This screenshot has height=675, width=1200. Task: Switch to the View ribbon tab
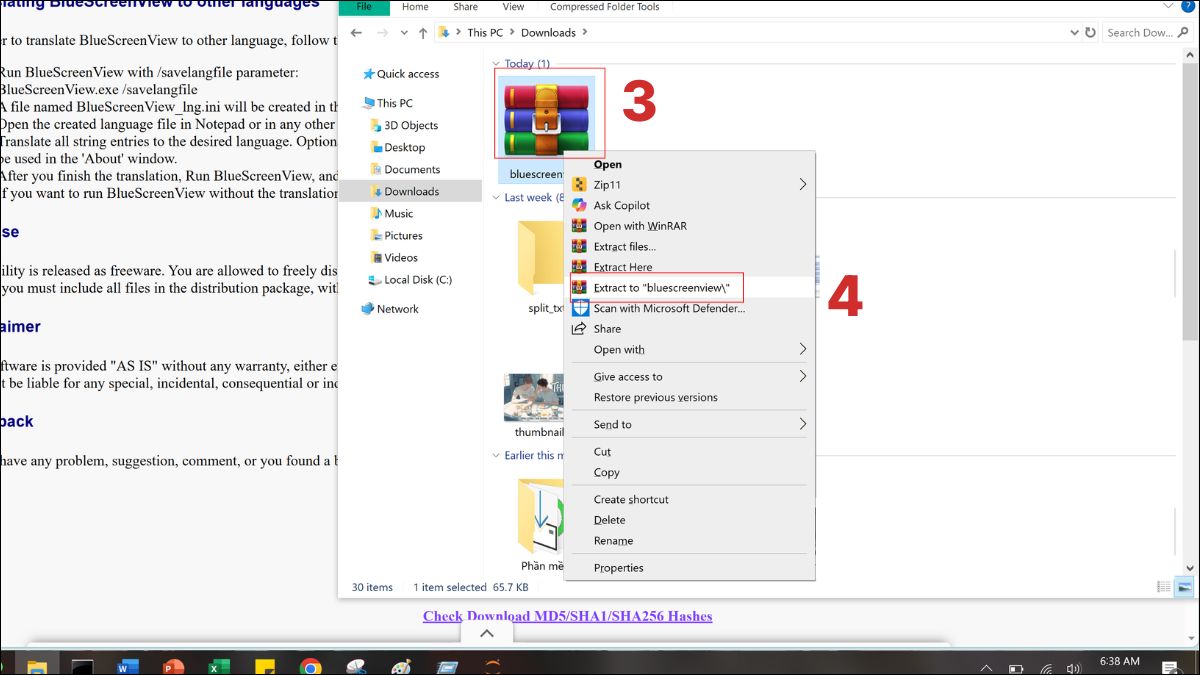[513, 7]
